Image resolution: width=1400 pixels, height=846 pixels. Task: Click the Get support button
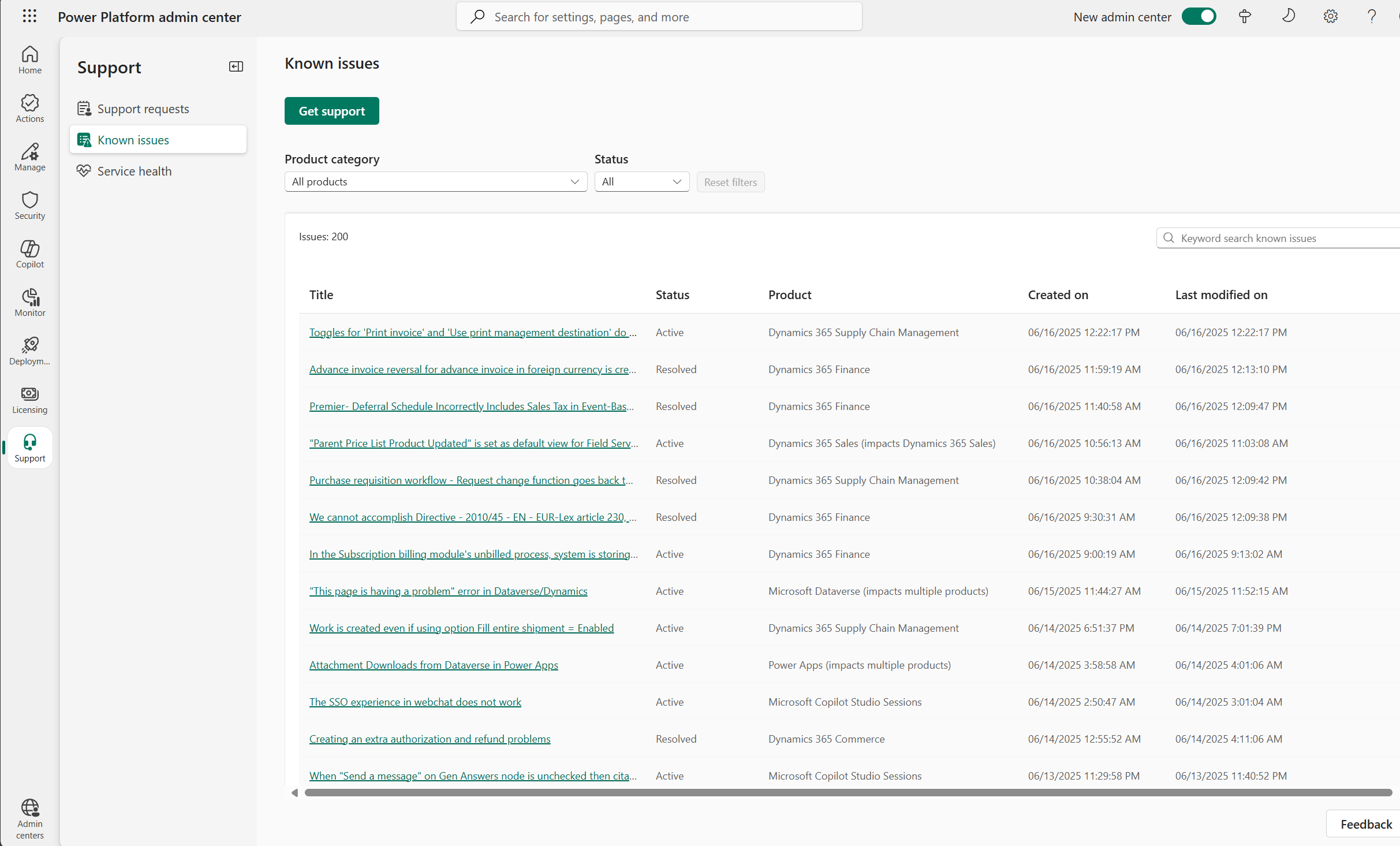coord(331,110)
